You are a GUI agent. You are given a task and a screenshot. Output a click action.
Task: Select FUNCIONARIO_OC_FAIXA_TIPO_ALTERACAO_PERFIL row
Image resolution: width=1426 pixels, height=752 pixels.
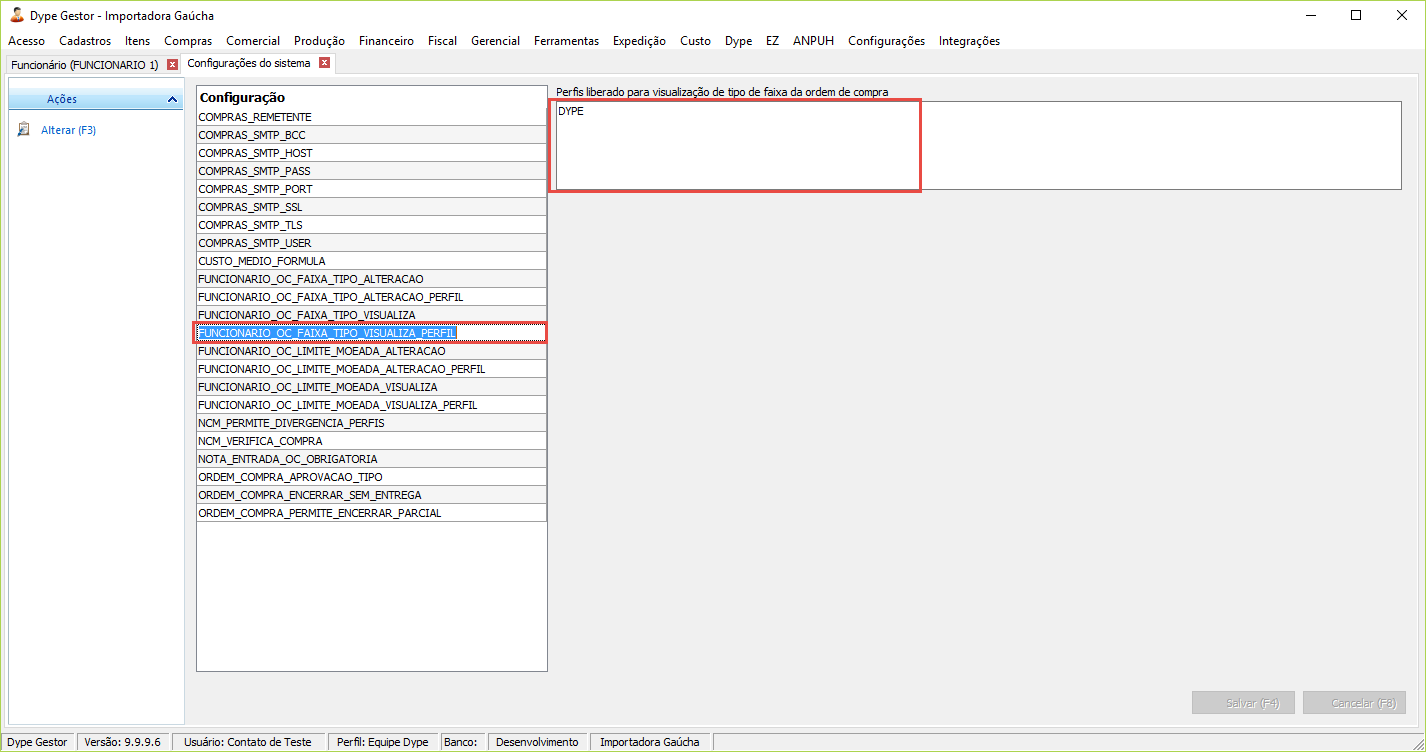[x=371, y=297]
